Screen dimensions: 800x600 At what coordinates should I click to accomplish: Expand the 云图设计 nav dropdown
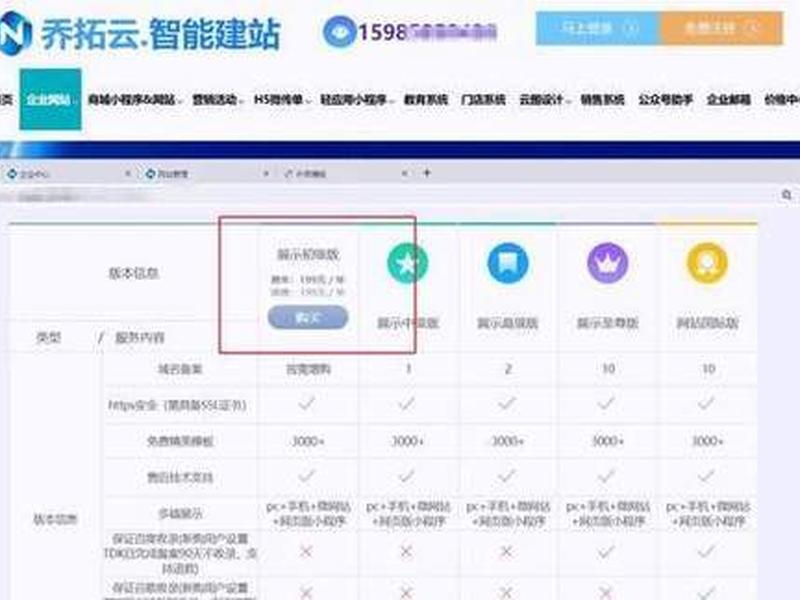(543, 99)
